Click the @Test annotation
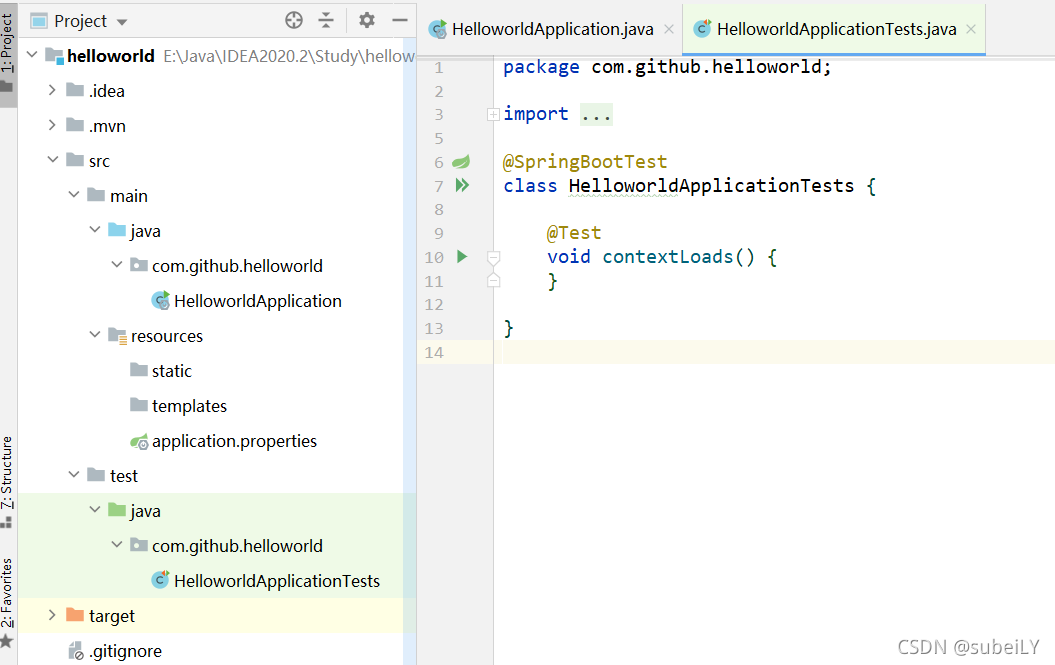 574,233
